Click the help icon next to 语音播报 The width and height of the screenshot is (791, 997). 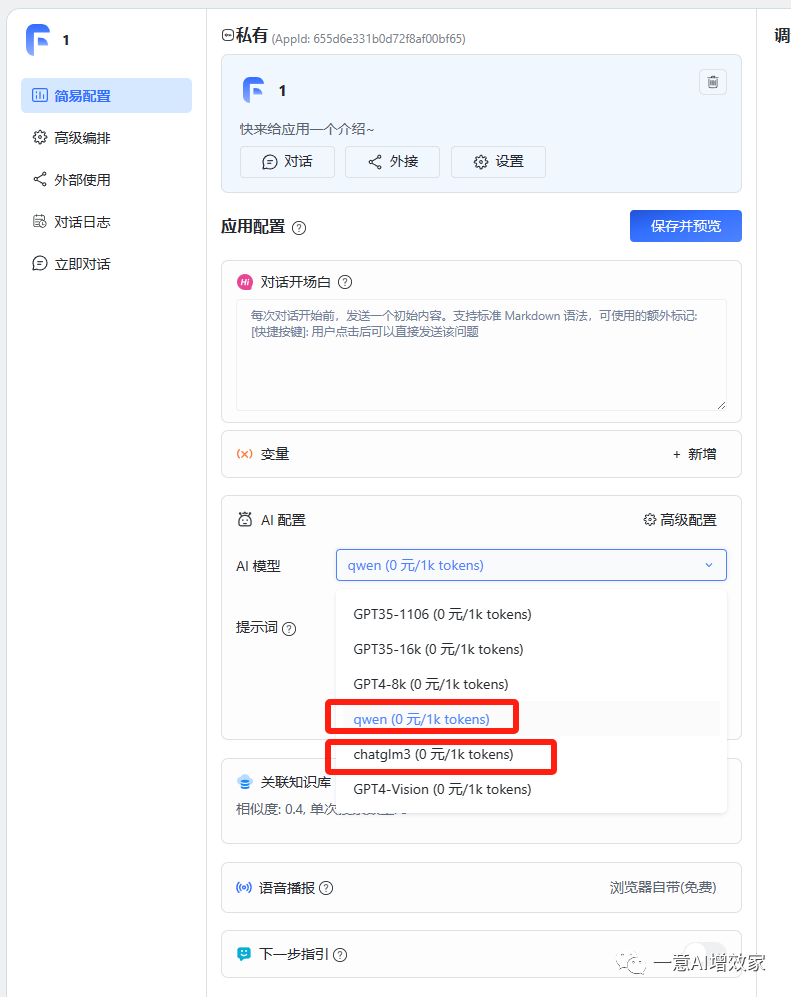pyautogui.click(x=326, y=888)
